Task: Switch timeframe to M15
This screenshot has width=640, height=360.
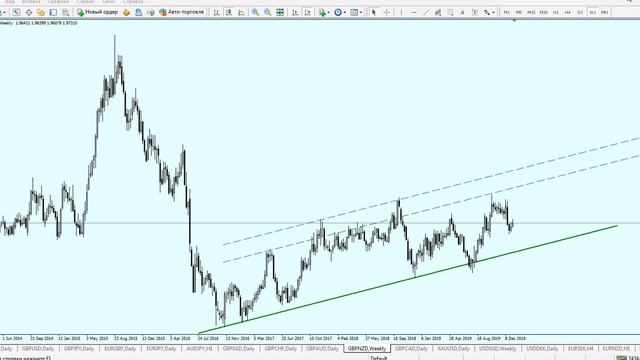Action: coord(531,13)
